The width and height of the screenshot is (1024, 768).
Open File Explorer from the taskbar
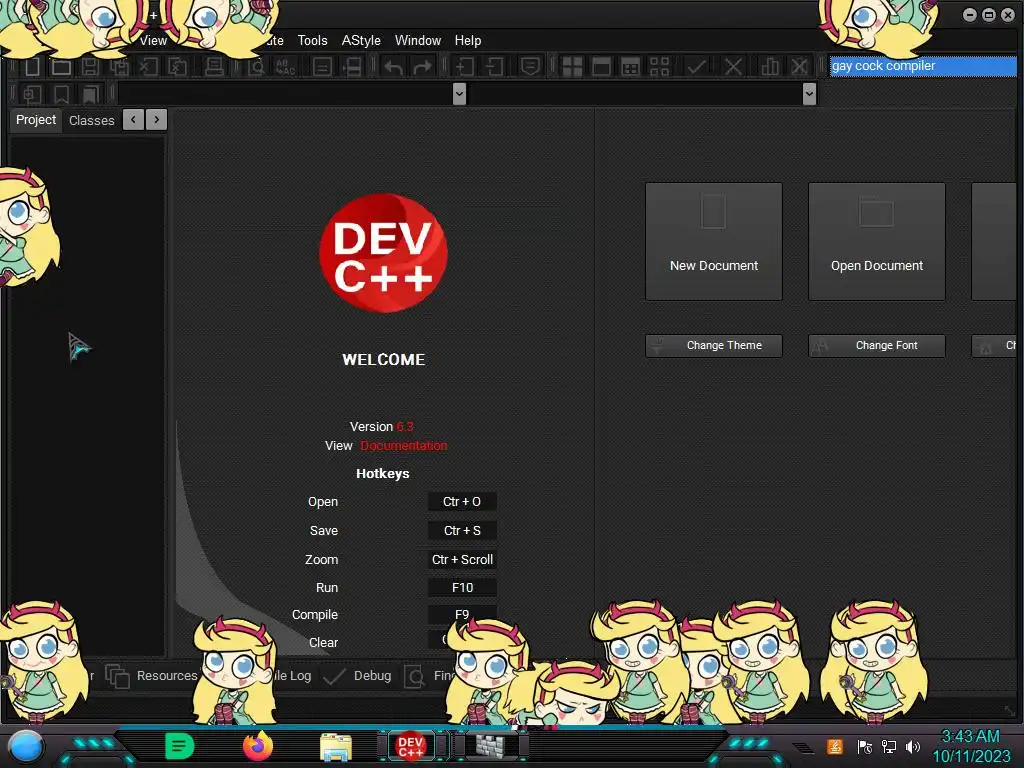(336, 747)
